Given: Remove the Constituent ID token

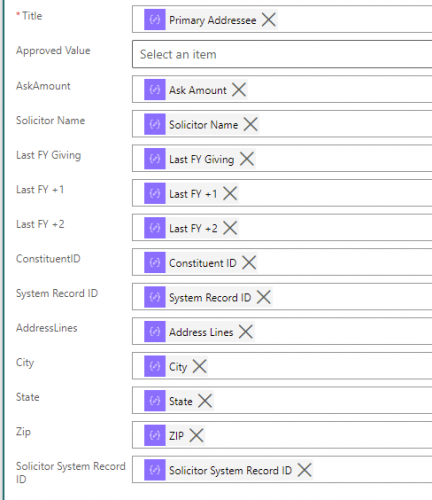Looking at the screenshot, I should tap(249, 262).
